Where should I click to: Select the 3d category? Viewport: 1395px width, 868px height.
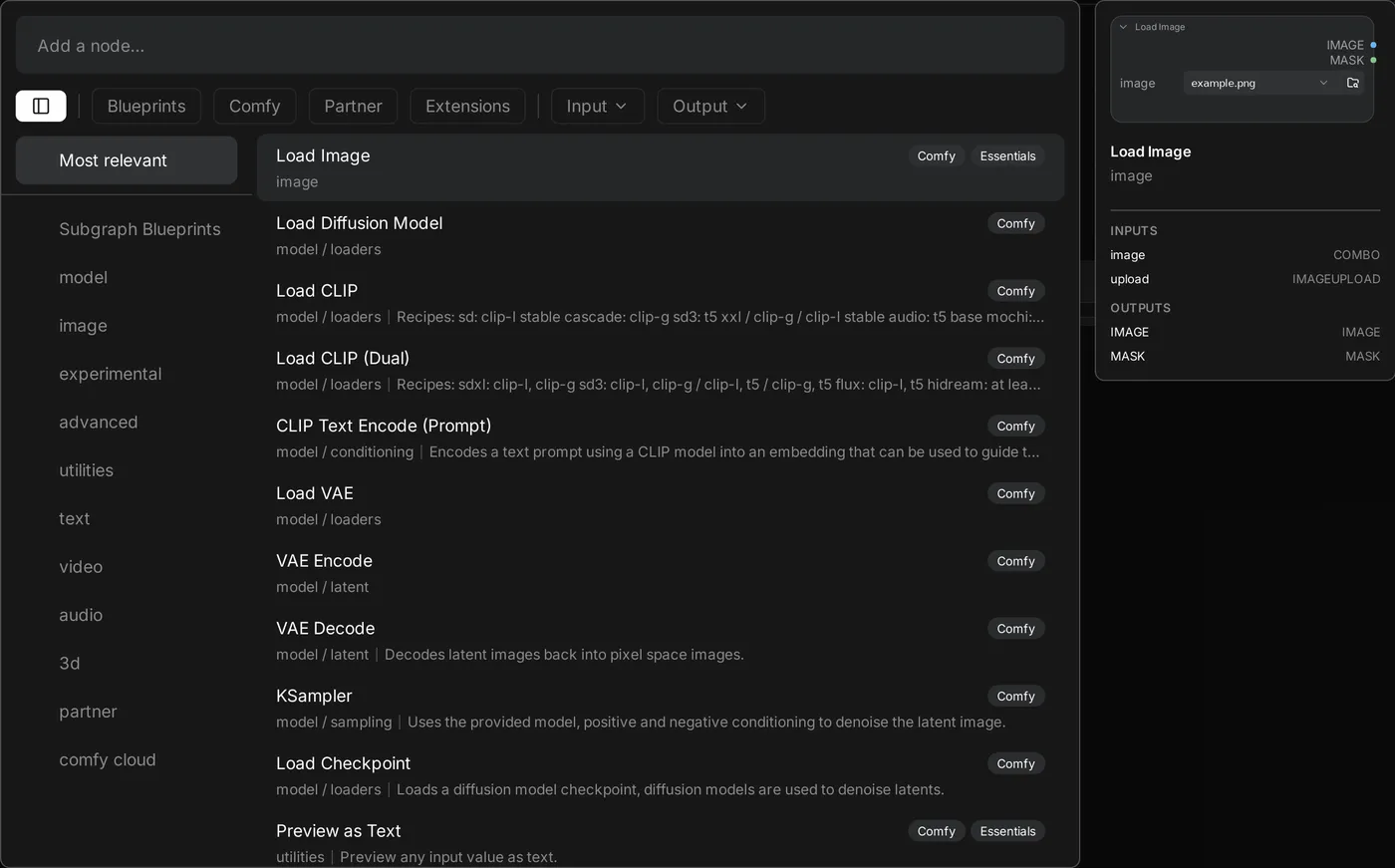[x=69, y=664]
